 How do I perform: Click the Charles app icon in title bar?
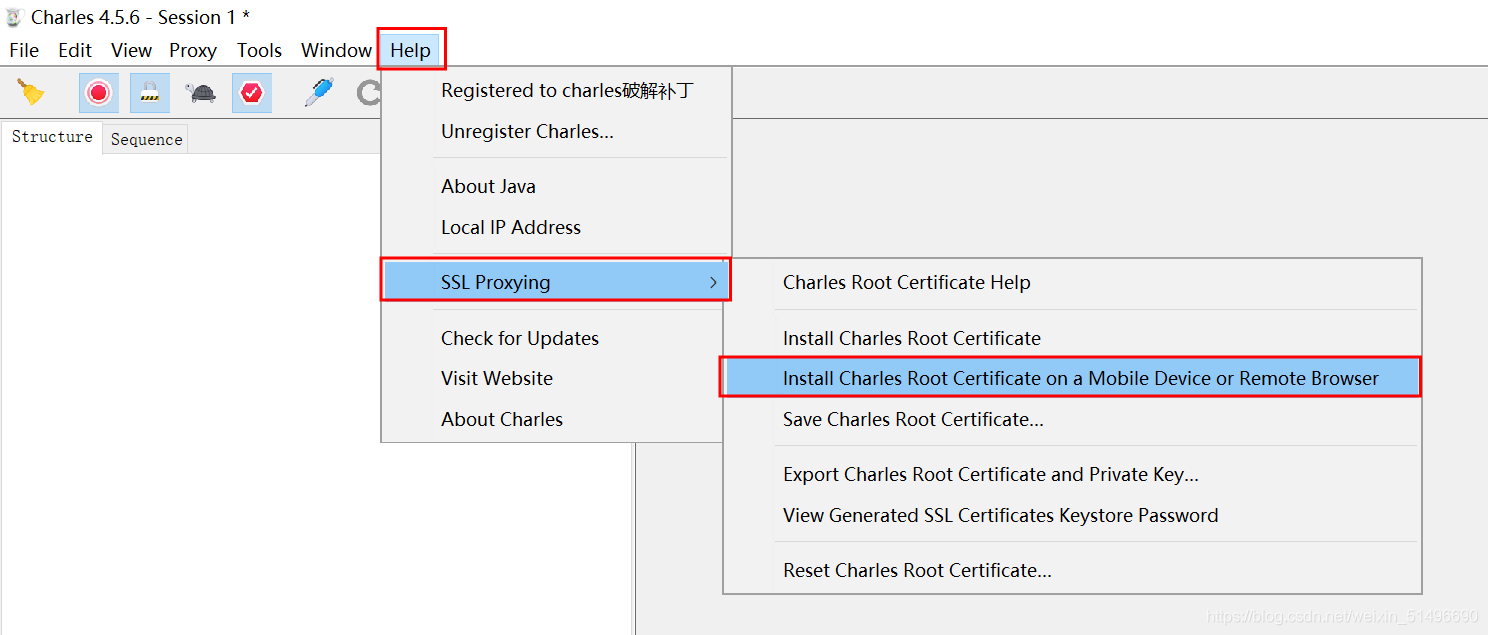(14, 17)
